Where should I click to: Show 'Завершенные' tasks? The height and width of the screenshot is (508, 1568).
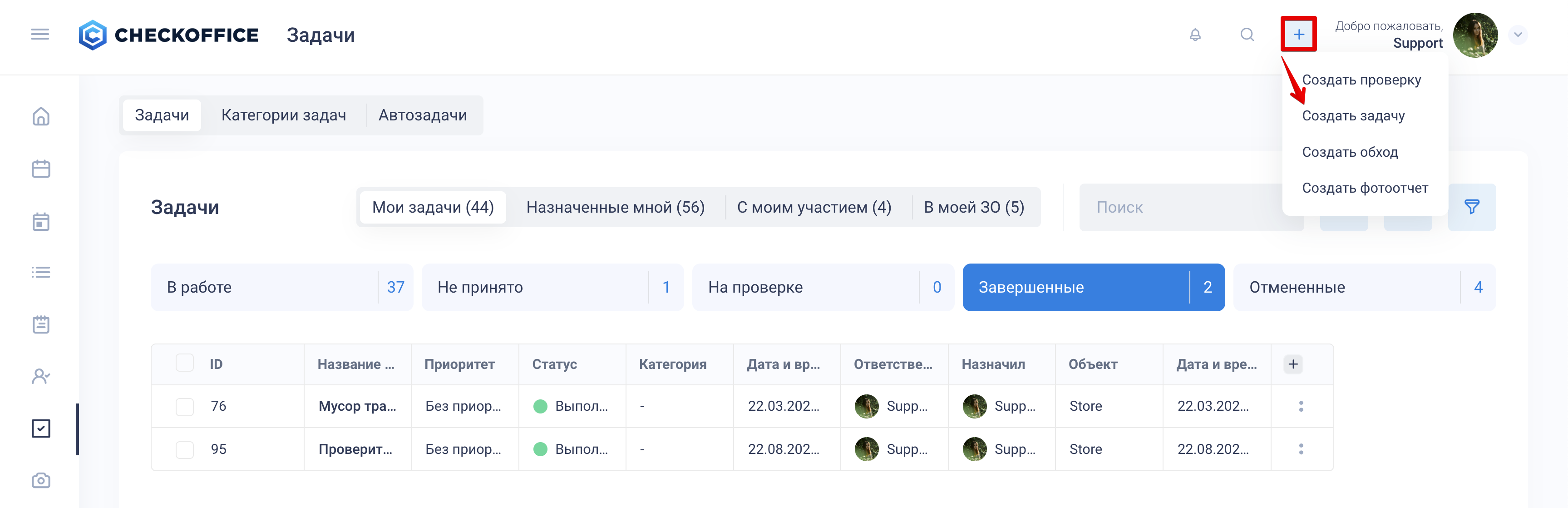(1093, 287)
